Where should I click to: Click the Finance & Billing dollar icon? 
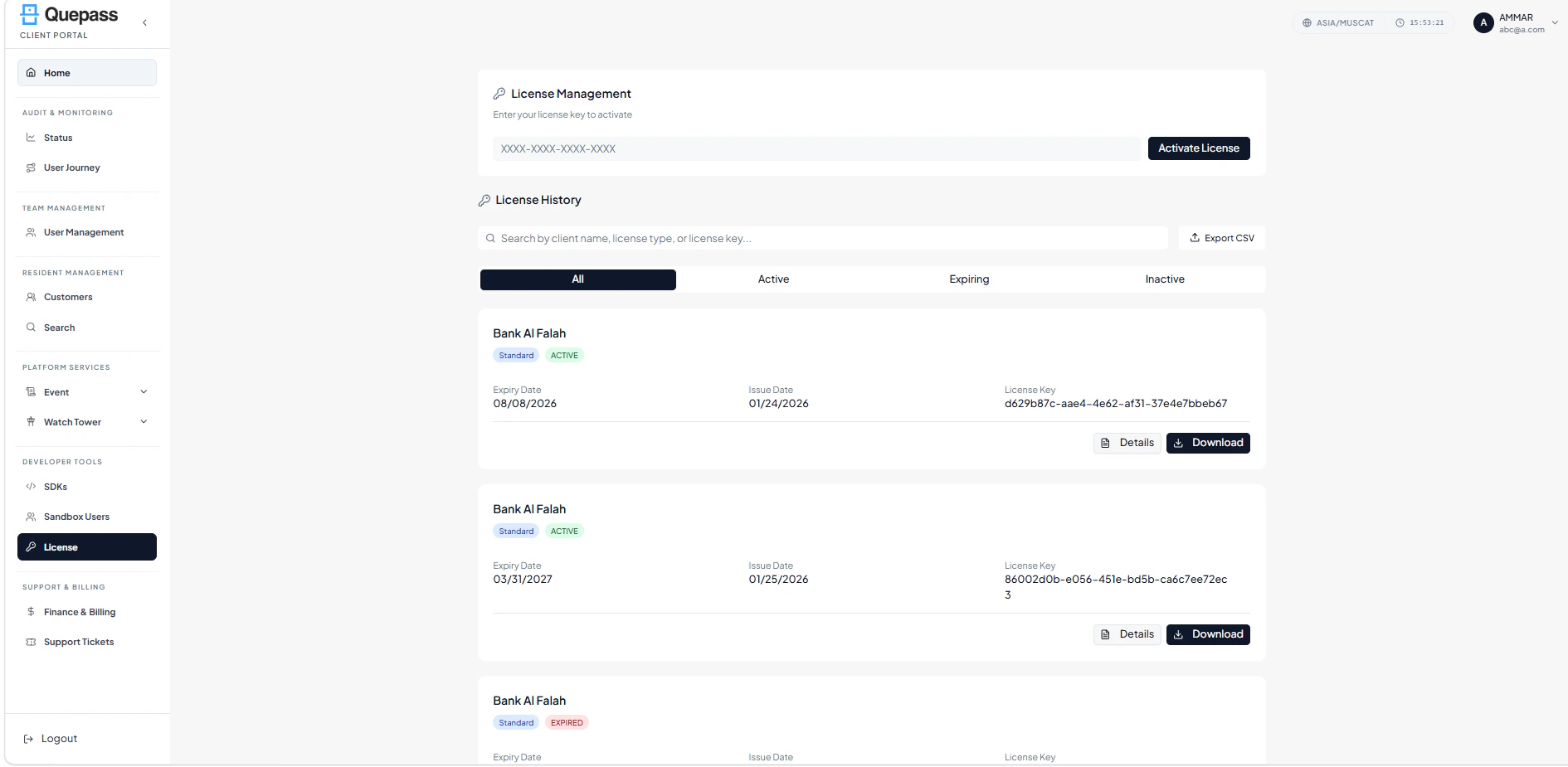click(x=31, y=612)
